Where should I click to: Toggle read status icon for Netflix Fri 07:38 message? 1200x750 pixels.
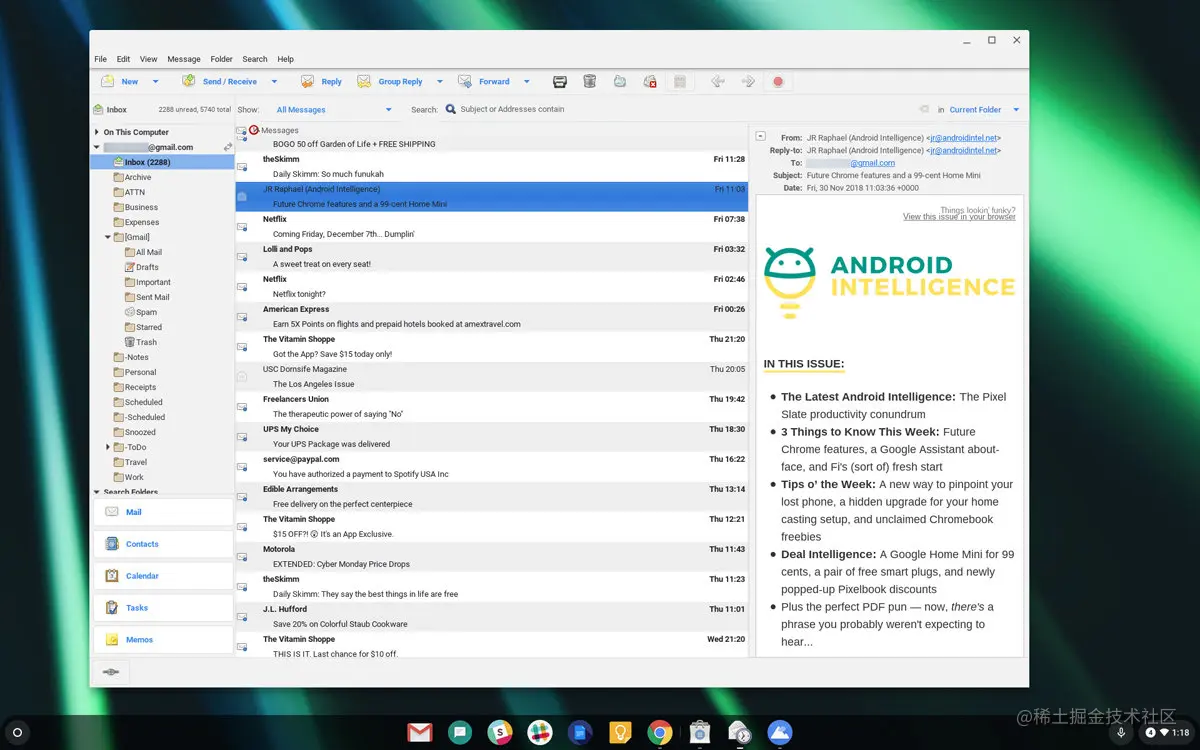[242, 227]
